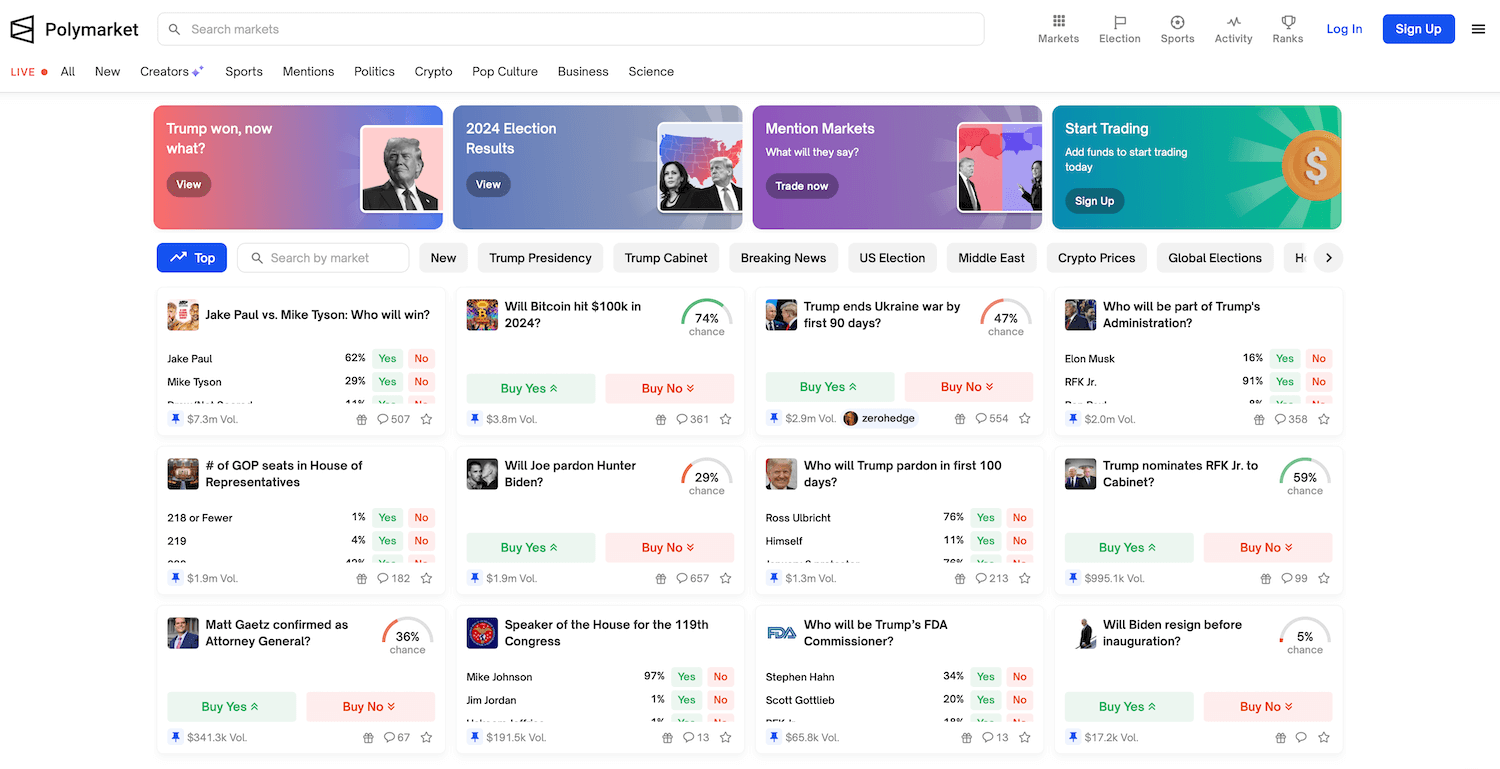1500x769 pixels.
Task: Click View on Trump won banner
Action: (x=189, y=184)
